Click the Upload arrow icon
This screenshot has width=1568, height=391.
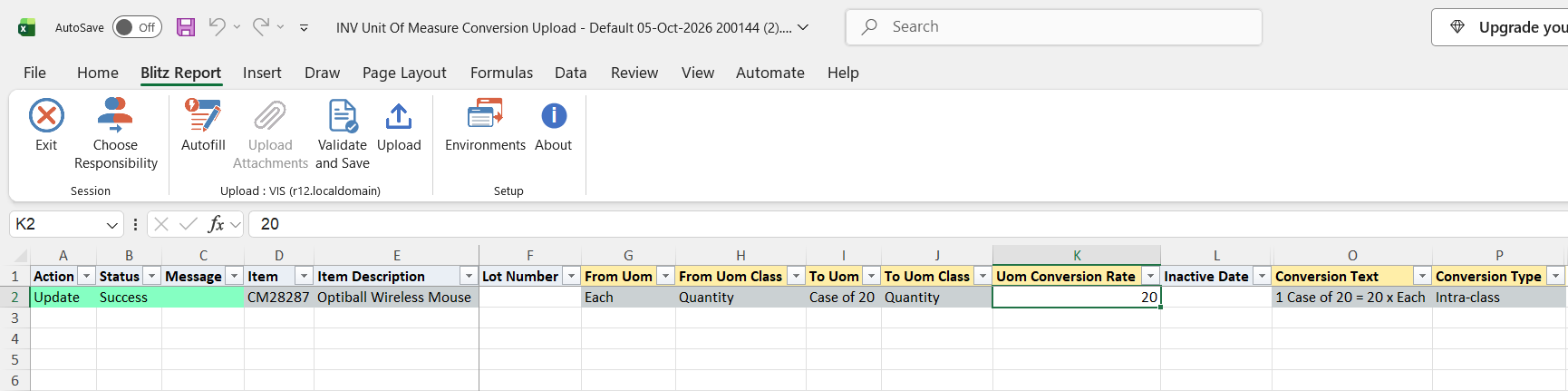tap(399, 116)
